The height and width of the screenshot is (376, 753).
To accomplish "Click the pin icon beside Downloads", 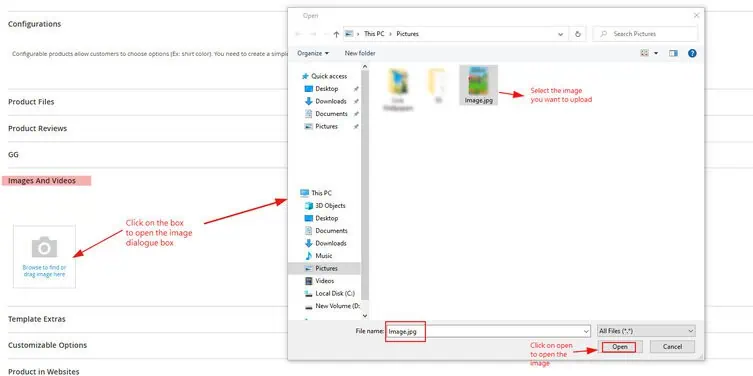I will tap(355, 101).
